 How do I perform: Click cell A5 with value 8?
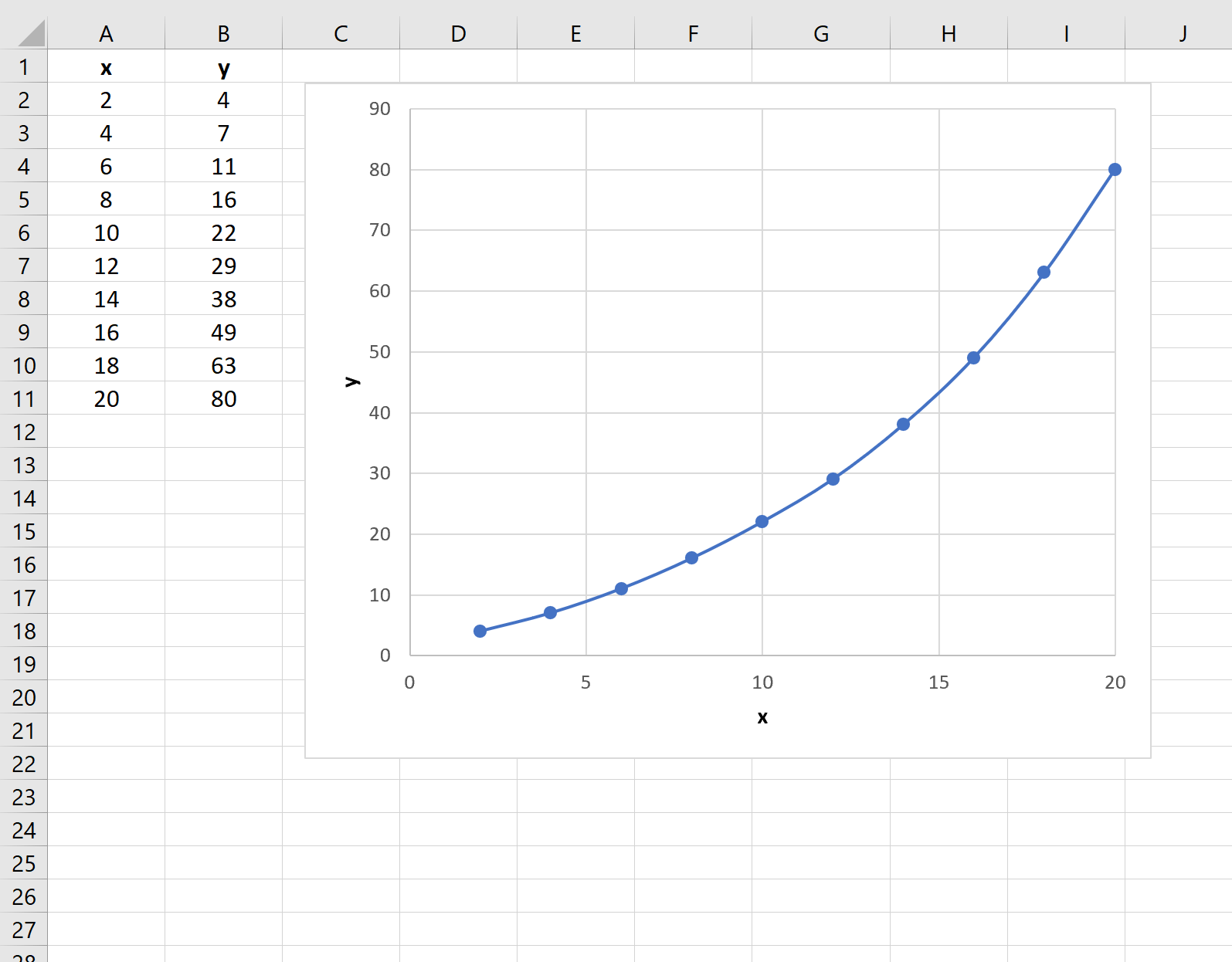click(107, 199)
